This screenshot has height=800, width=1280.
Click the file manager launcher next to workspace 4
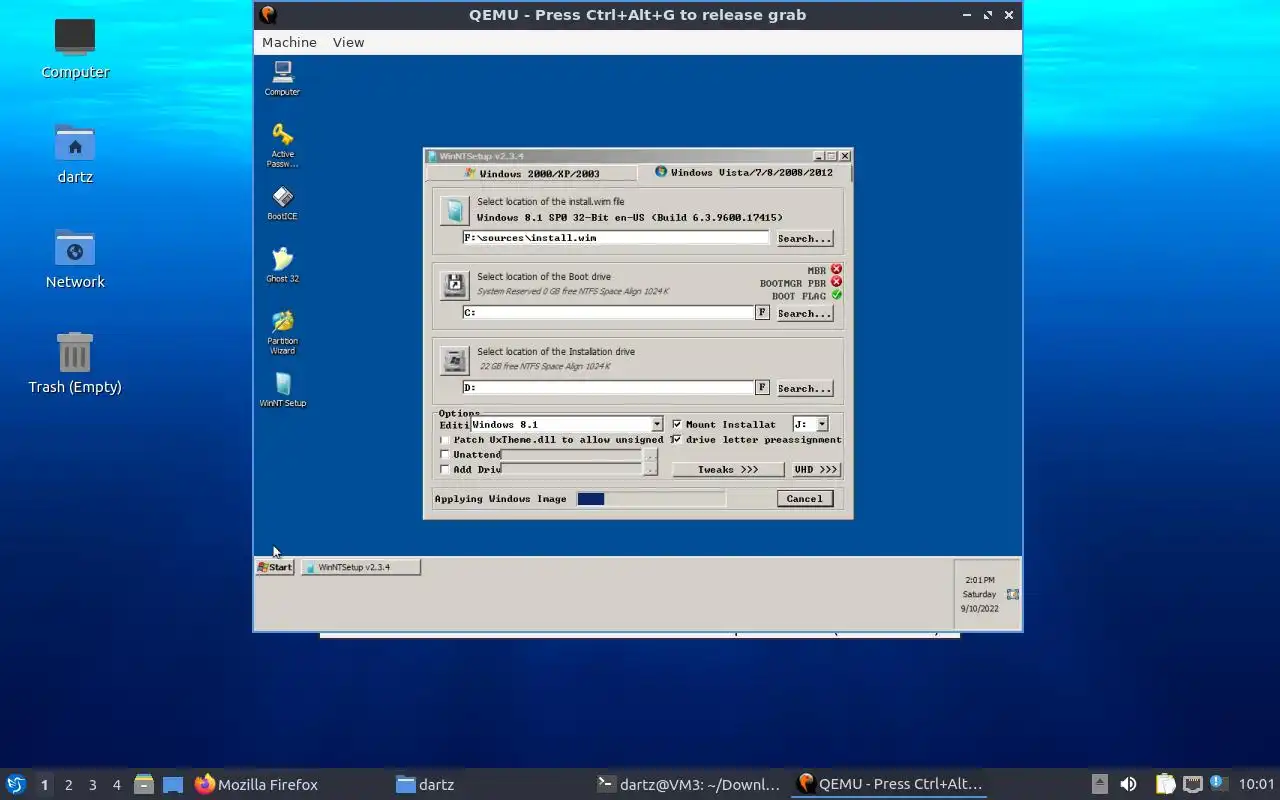[x=144, y=784]
